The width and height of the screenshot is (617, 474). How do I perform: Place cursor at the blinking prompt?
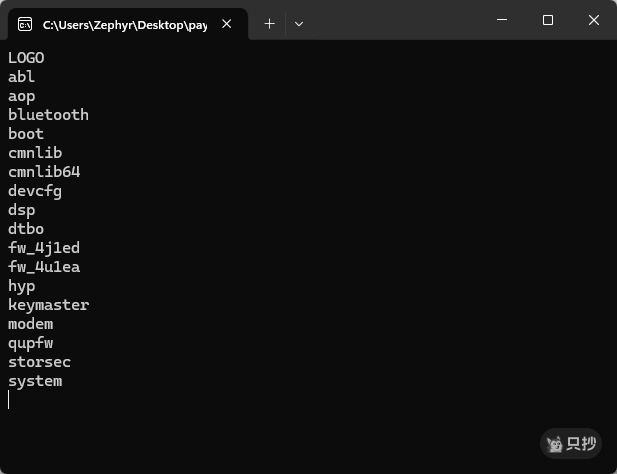pos(9,400)
